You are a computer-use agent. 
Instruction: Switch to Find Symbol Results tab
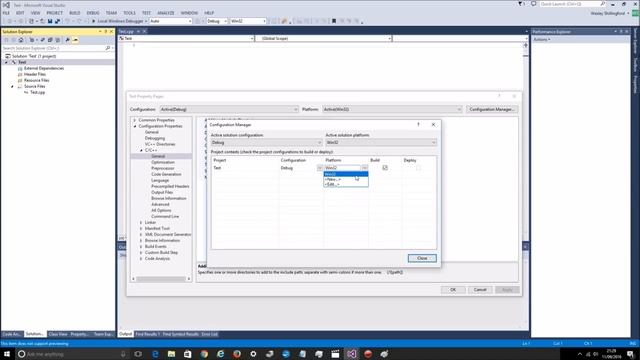(180, 334)
